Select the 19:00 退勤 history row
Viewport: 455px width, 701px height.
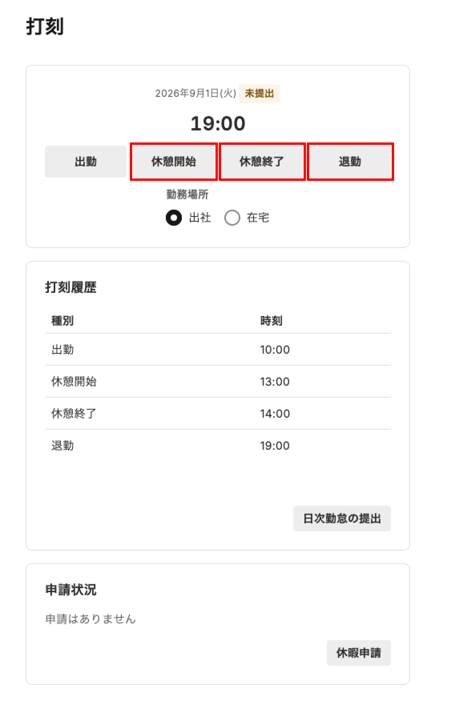click(x=218, y=446)
